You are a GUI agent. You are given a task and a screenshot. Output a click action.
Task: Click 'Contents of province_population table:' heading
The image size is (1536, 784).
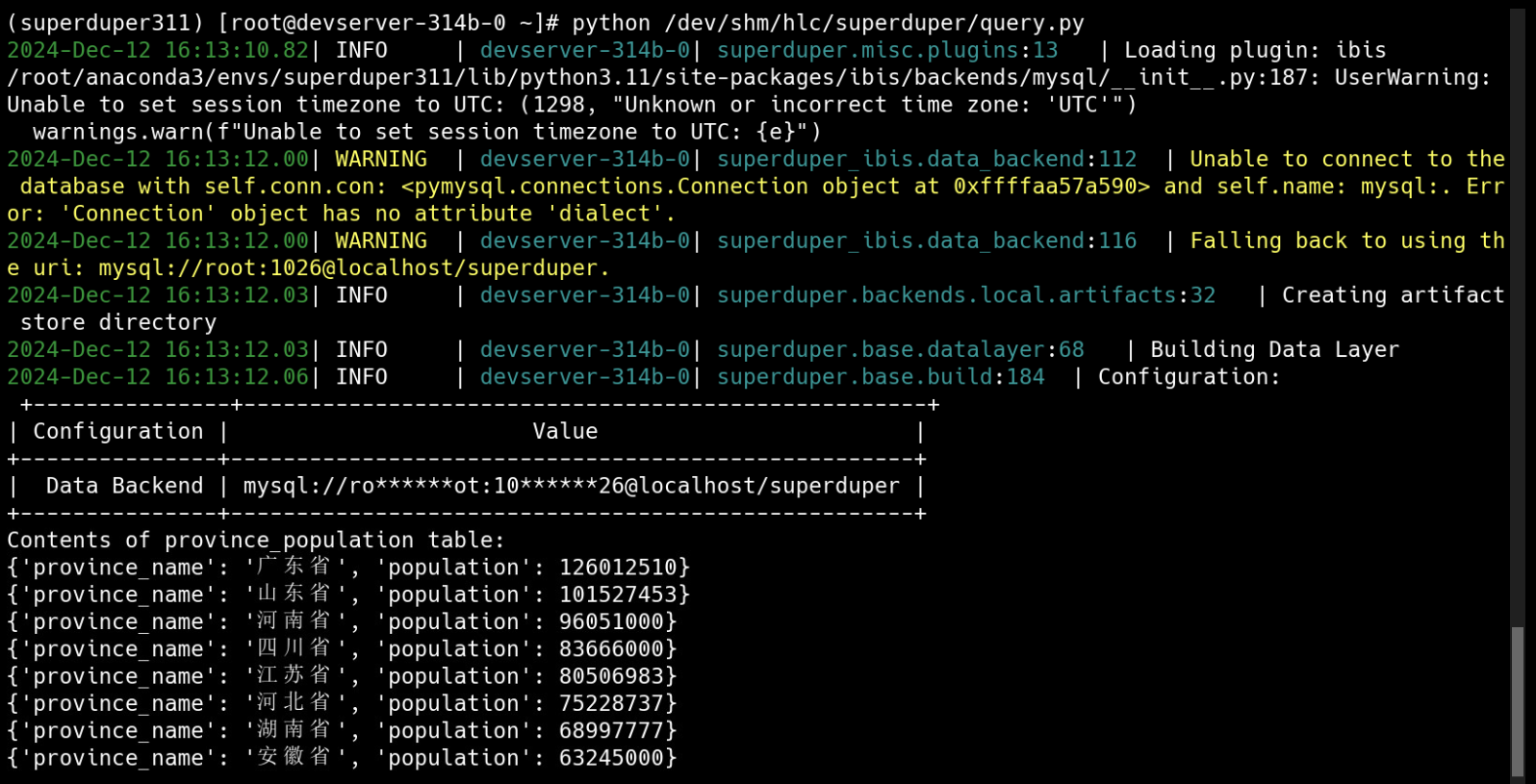click(256, 541)
